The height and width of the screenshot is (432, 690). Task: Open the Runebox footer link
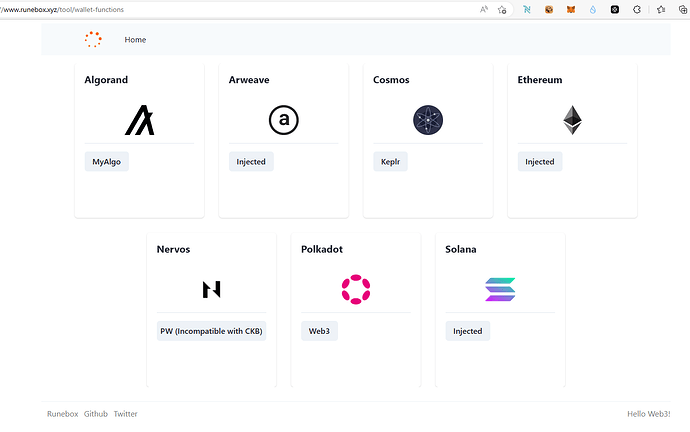point(62,414)
